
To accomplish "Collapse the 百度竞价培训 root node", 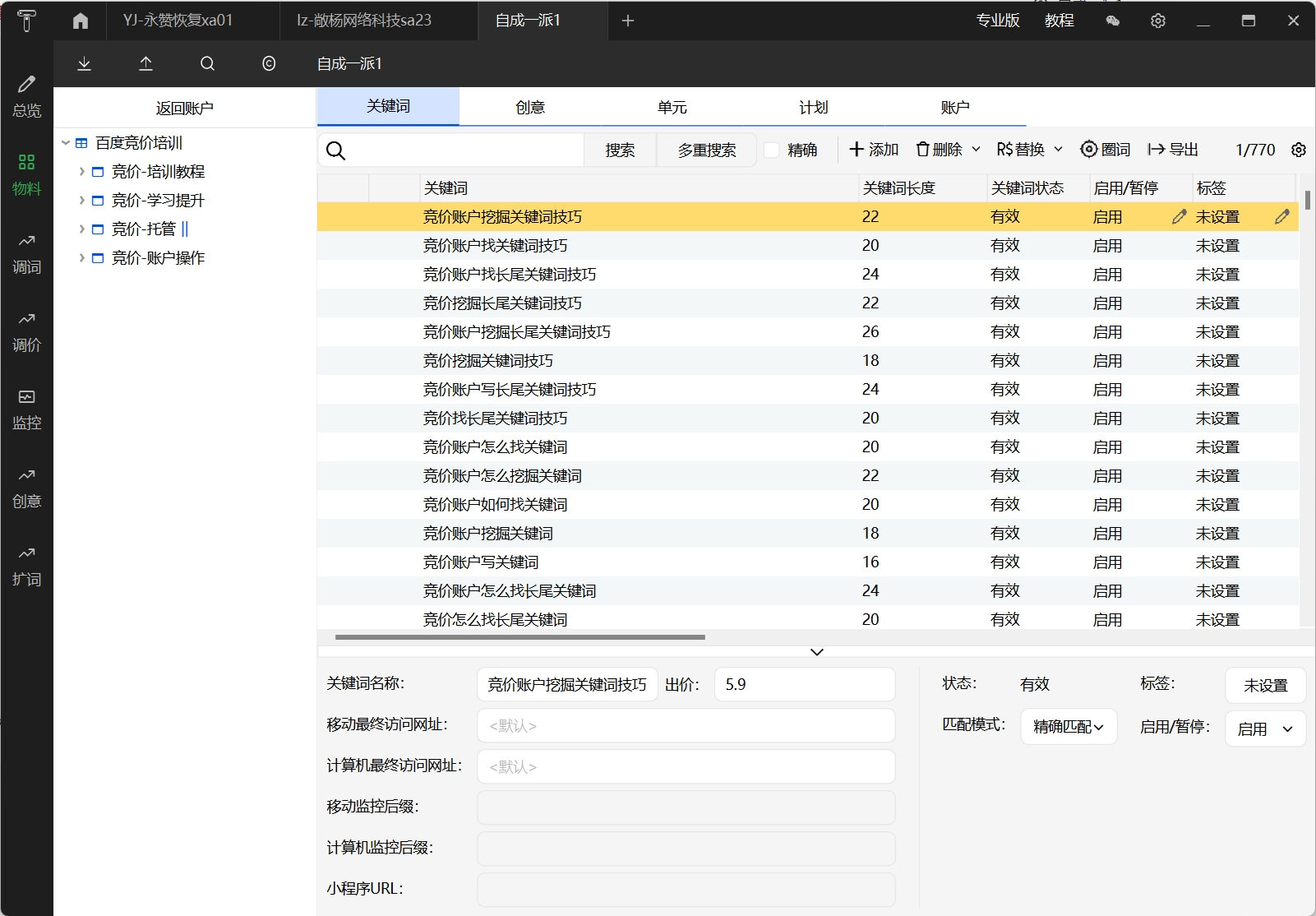I will click(x=66, y=142).
